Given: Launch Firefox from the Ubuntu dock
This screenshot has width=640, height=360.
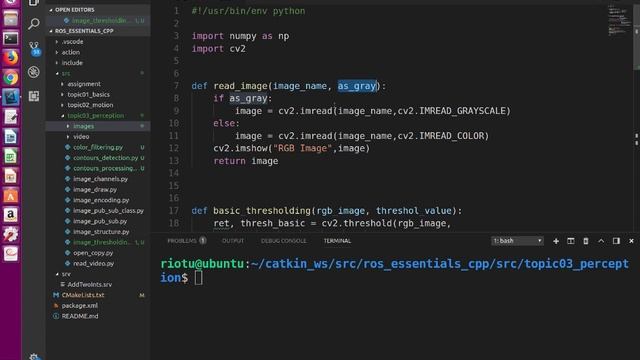Looking at the screenshot, I should (11, 58).
